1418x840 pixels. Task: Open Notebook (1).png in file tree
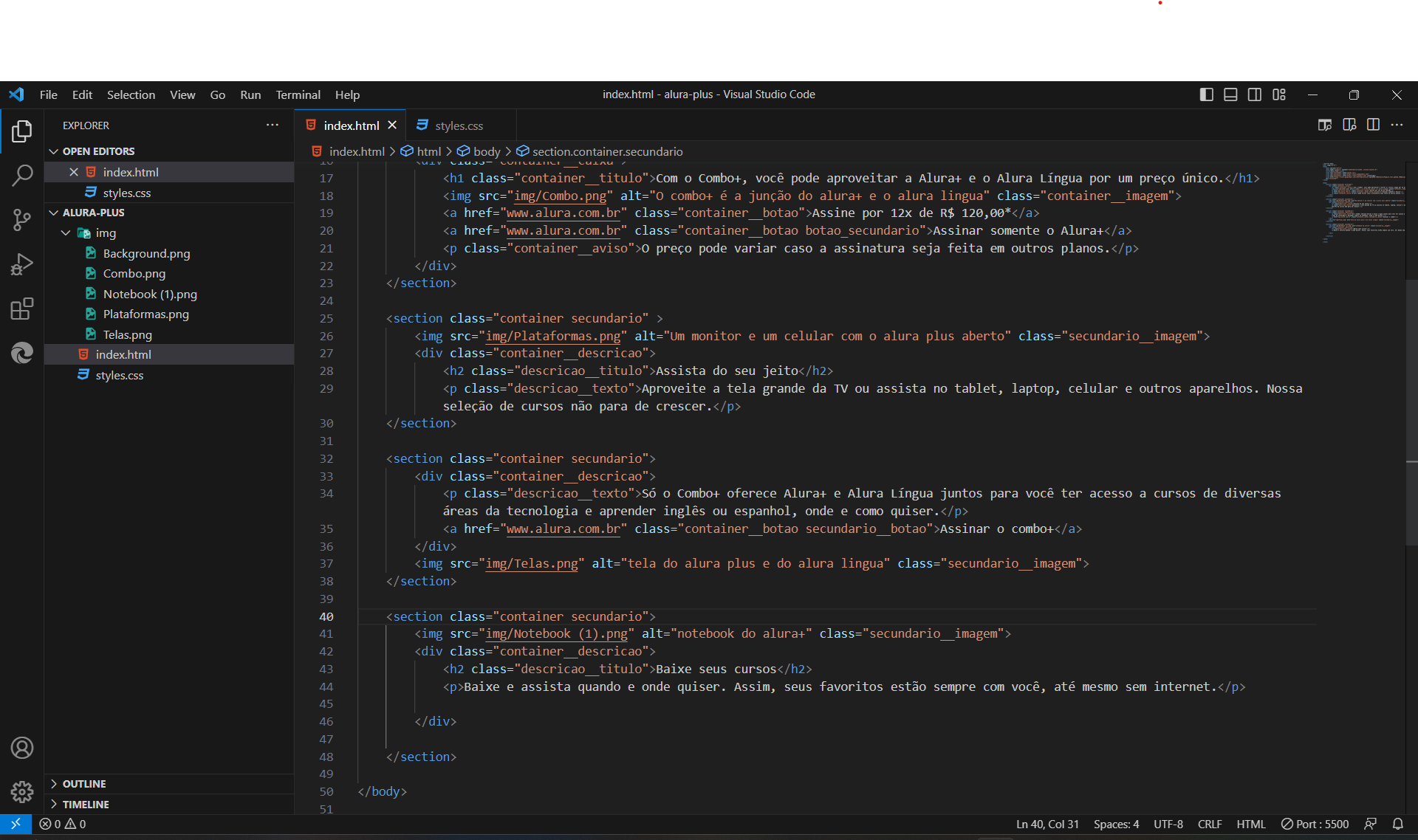click(150, 294)
